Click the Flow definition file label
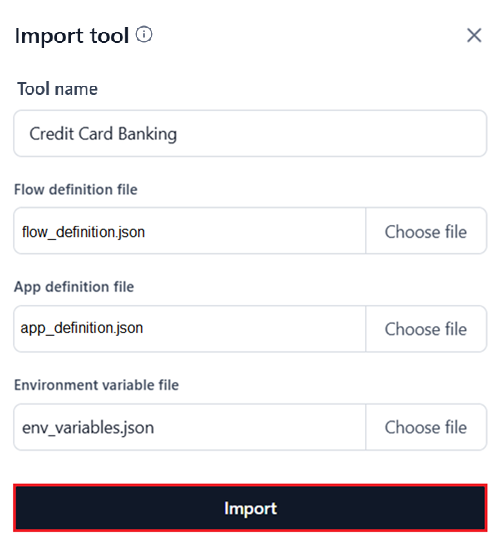502x545 pixels. [75, 190]
